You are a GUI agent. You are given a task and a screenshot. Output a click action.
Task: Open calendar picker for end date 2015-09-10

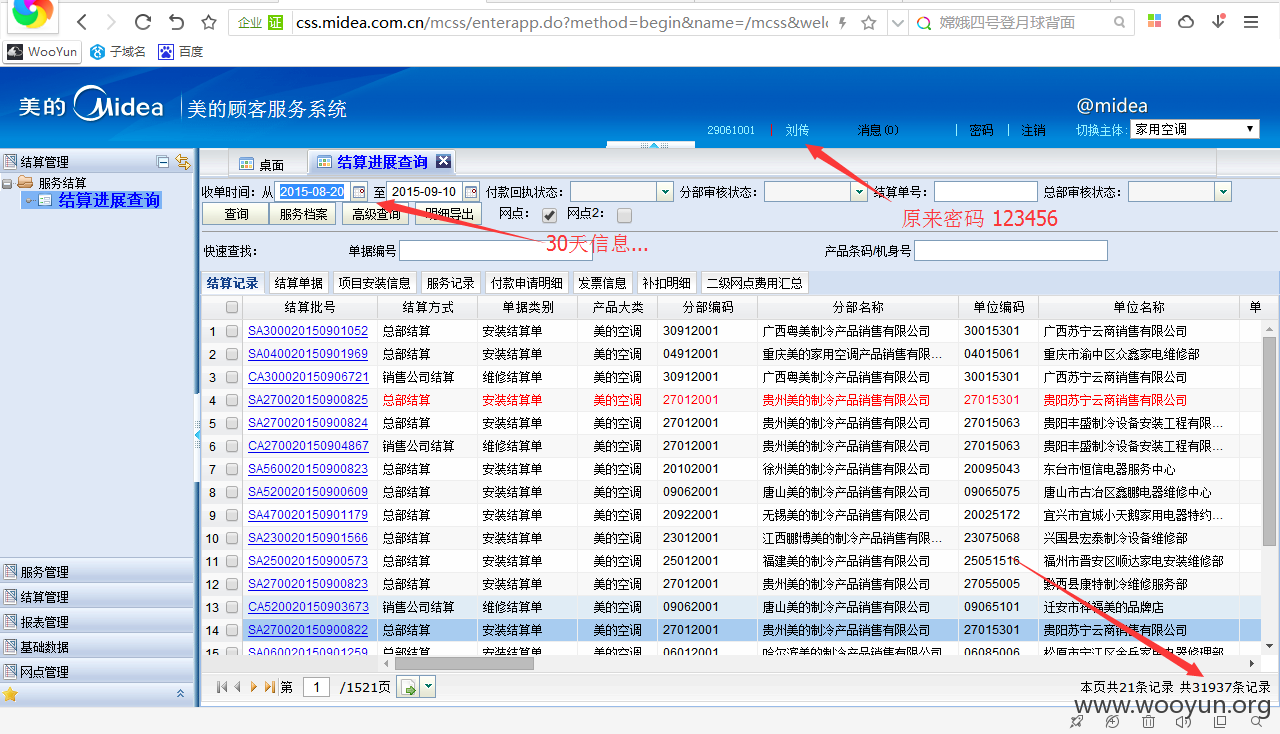471,191
